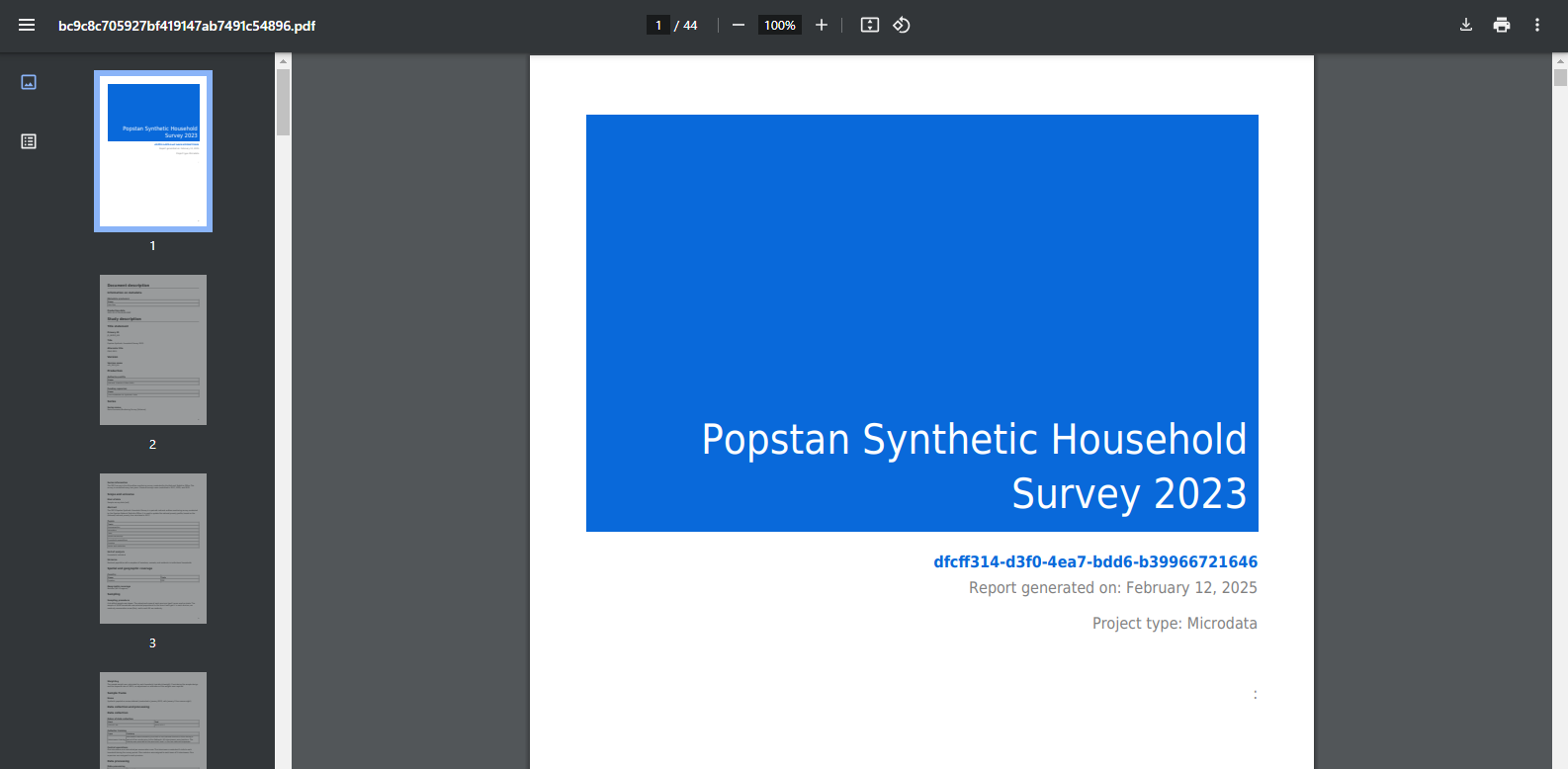The height and width of the screenshot is (769, 1568).
Task: Click the Fit to page button
Action: click(870, 25)
